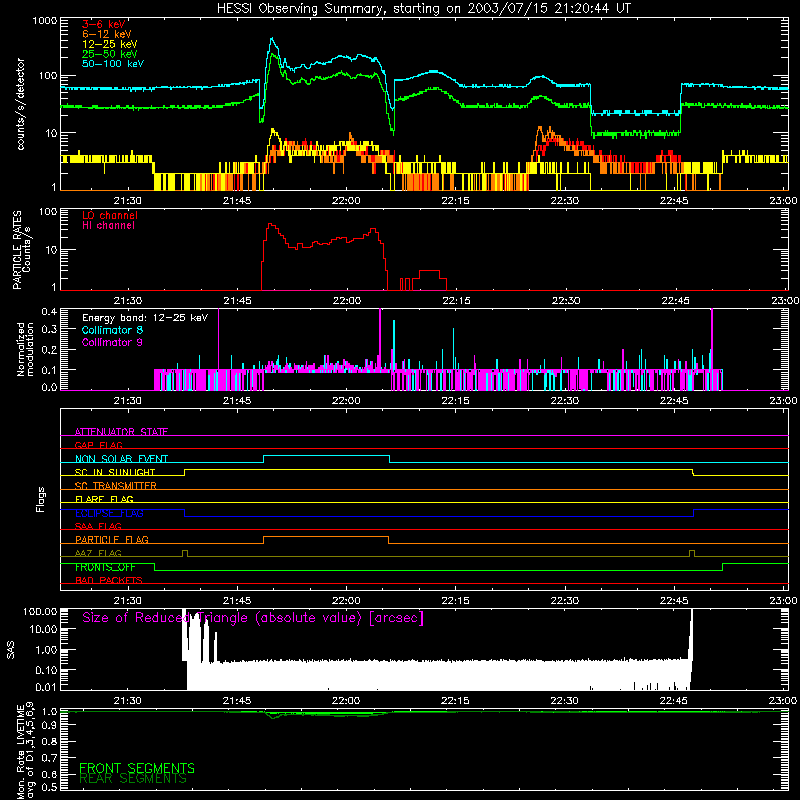The width and height of the screenshot is (800, 800).
Task: Click the 22:15 tick under the Flags plot
Action: 455,601
